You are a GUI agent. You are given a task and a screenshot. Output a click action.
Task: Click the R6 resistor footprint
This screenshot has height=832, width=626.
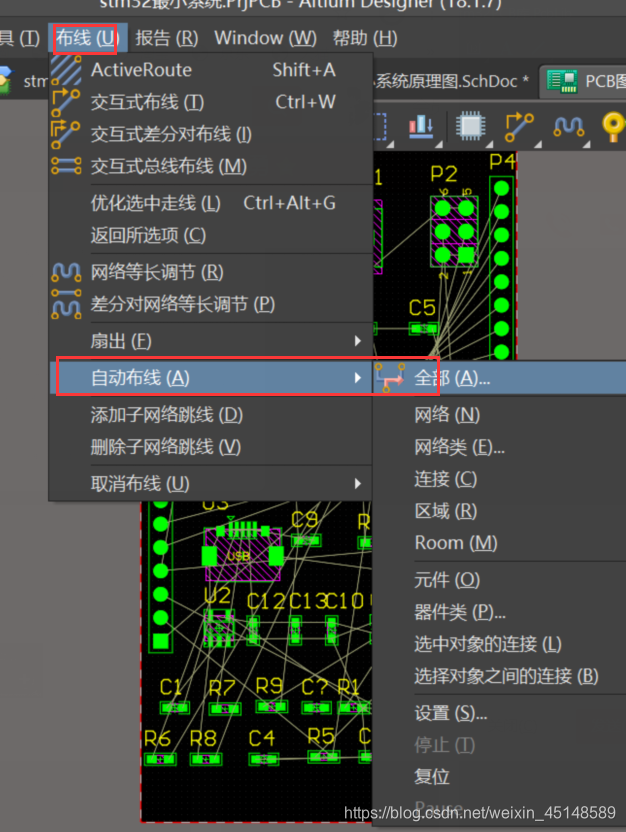pyautogui.click(x=160, y=760)
